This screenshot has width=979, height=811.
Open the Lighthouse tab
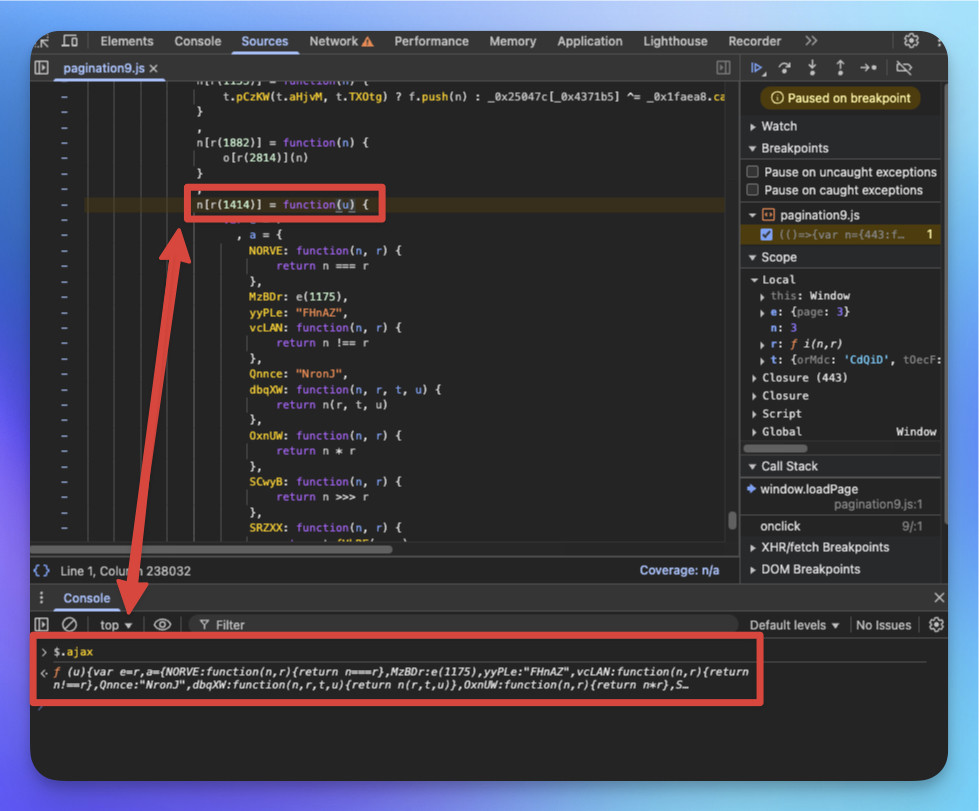(x=676, y=41)
